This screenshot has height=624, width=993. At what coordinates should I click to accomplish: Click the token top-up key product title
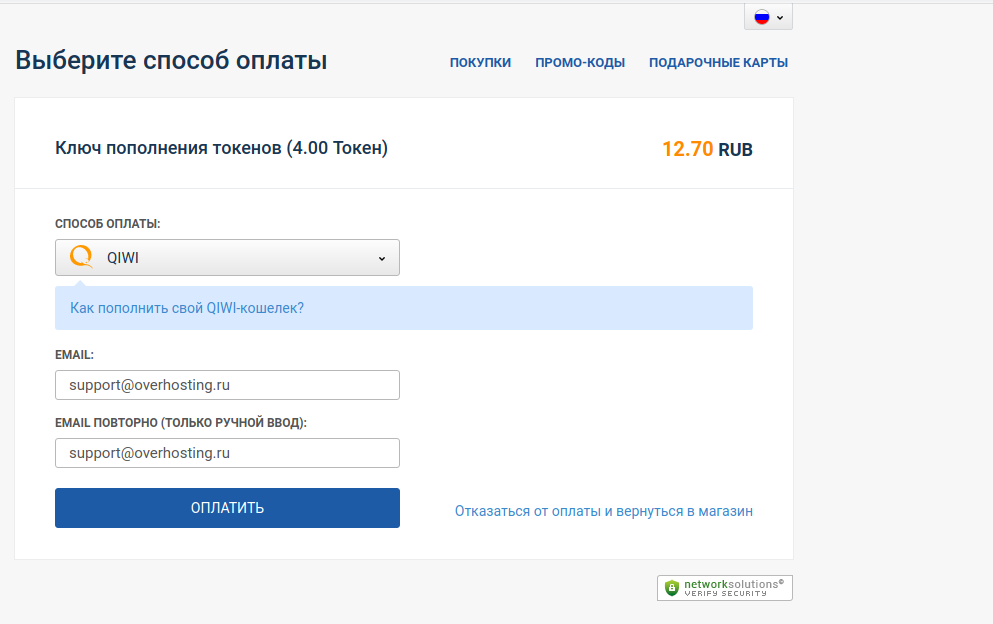pyautogui.click(x=222, y=148)
